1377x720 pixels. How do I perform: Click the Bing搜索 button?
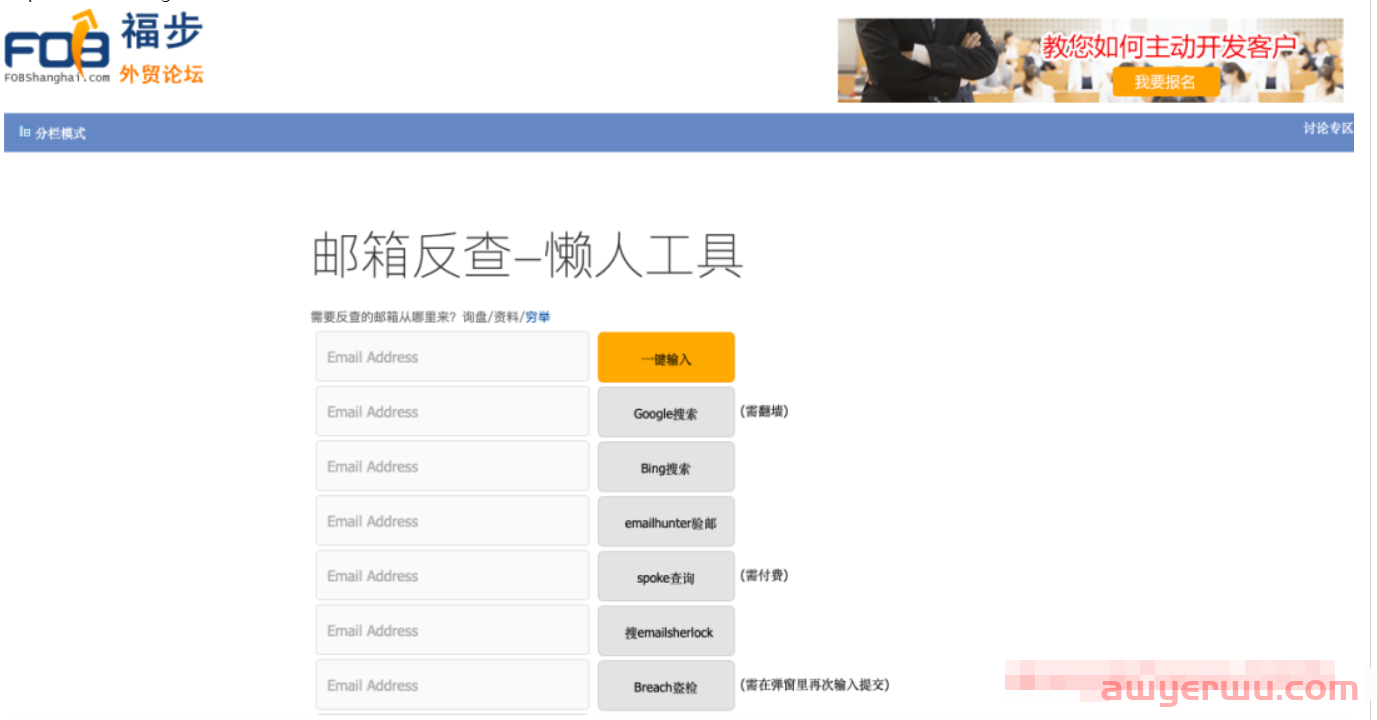click(666, 467)
